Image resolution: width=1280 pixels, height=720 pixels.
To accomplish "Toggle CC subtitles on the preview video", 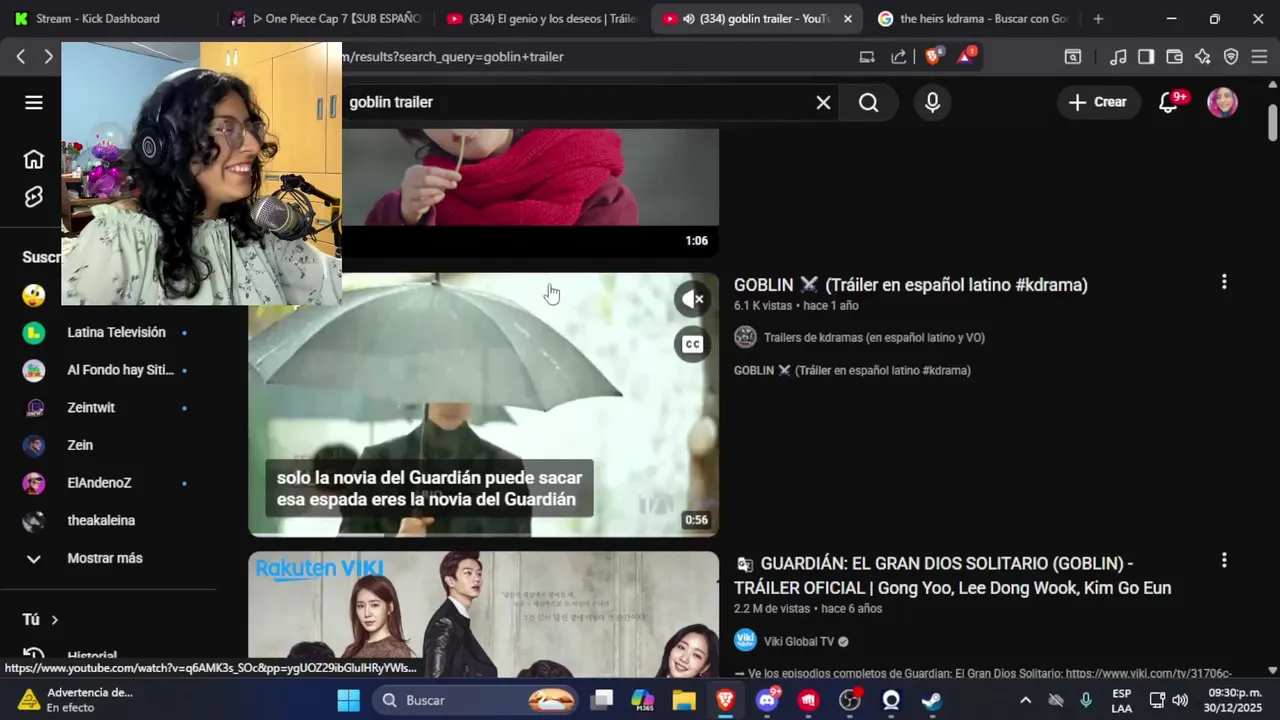I will [692, 344].
